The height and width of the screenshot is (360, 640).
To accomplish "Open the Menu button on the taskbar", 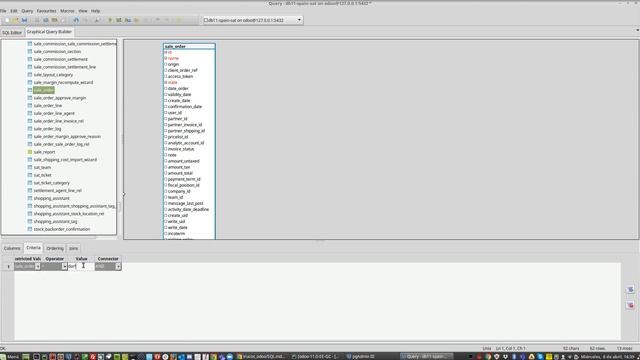I will 10,356.
